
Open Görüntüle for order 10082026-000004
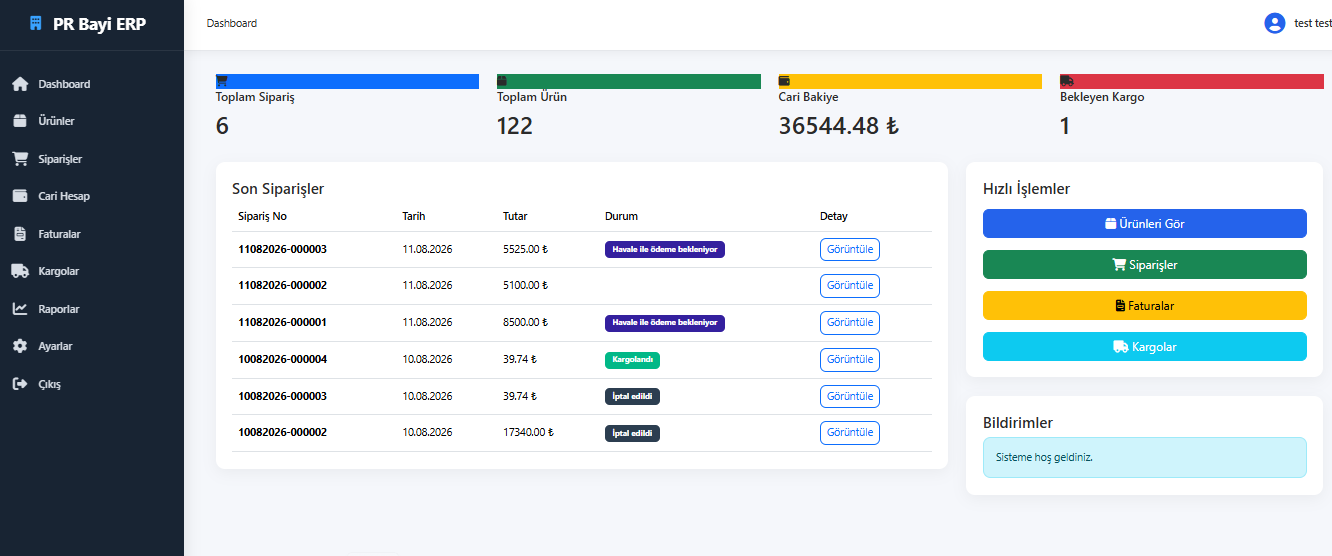point(850,359)
